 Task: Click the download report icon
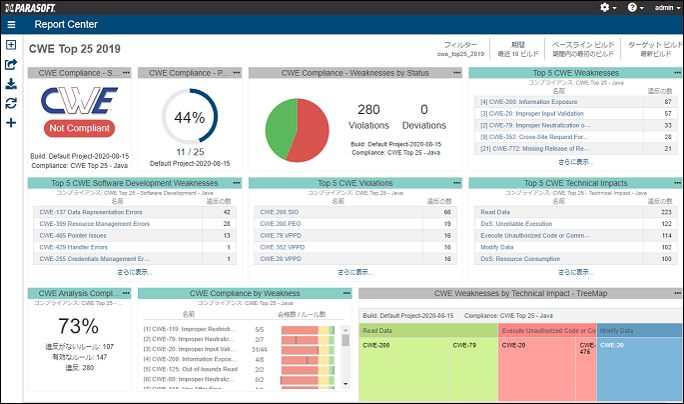[11, 84]
